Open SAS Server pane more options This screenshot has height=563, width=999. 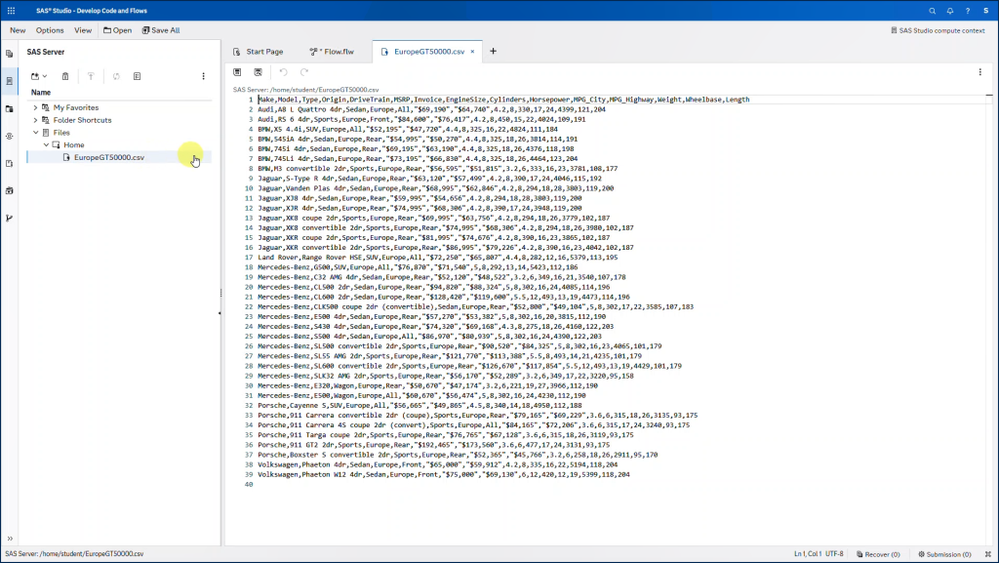[203, 76]
